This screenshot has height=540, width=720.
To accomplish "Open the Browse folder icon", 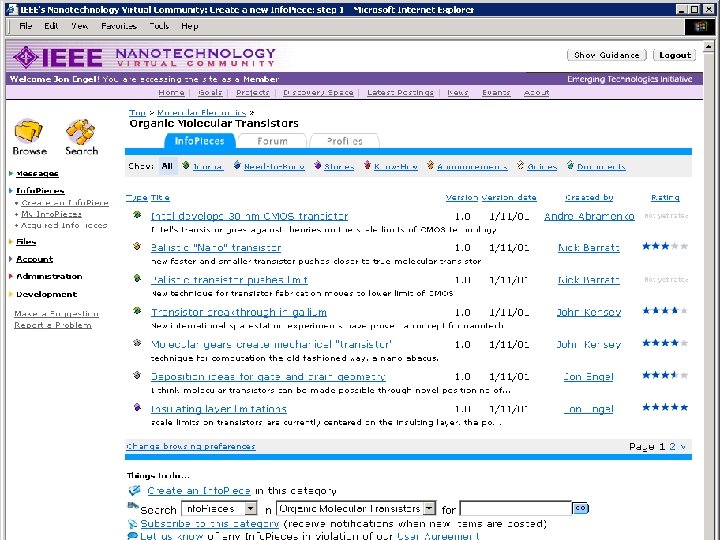I will tap(29, 131).
